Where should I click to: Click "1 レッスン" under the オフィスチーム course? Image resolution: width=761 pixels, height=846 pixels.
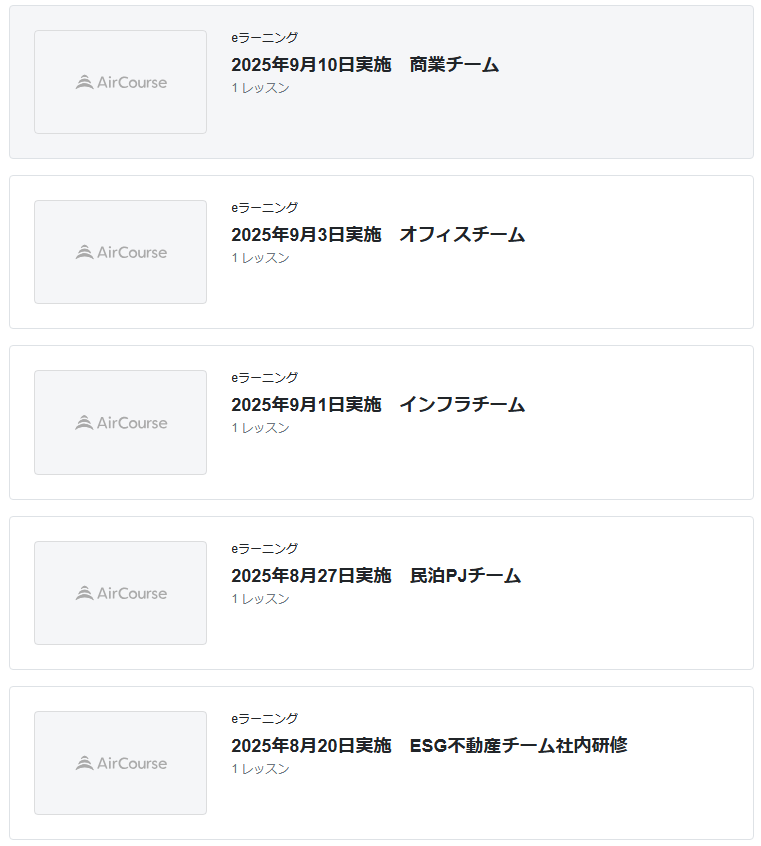click(260, 258)
